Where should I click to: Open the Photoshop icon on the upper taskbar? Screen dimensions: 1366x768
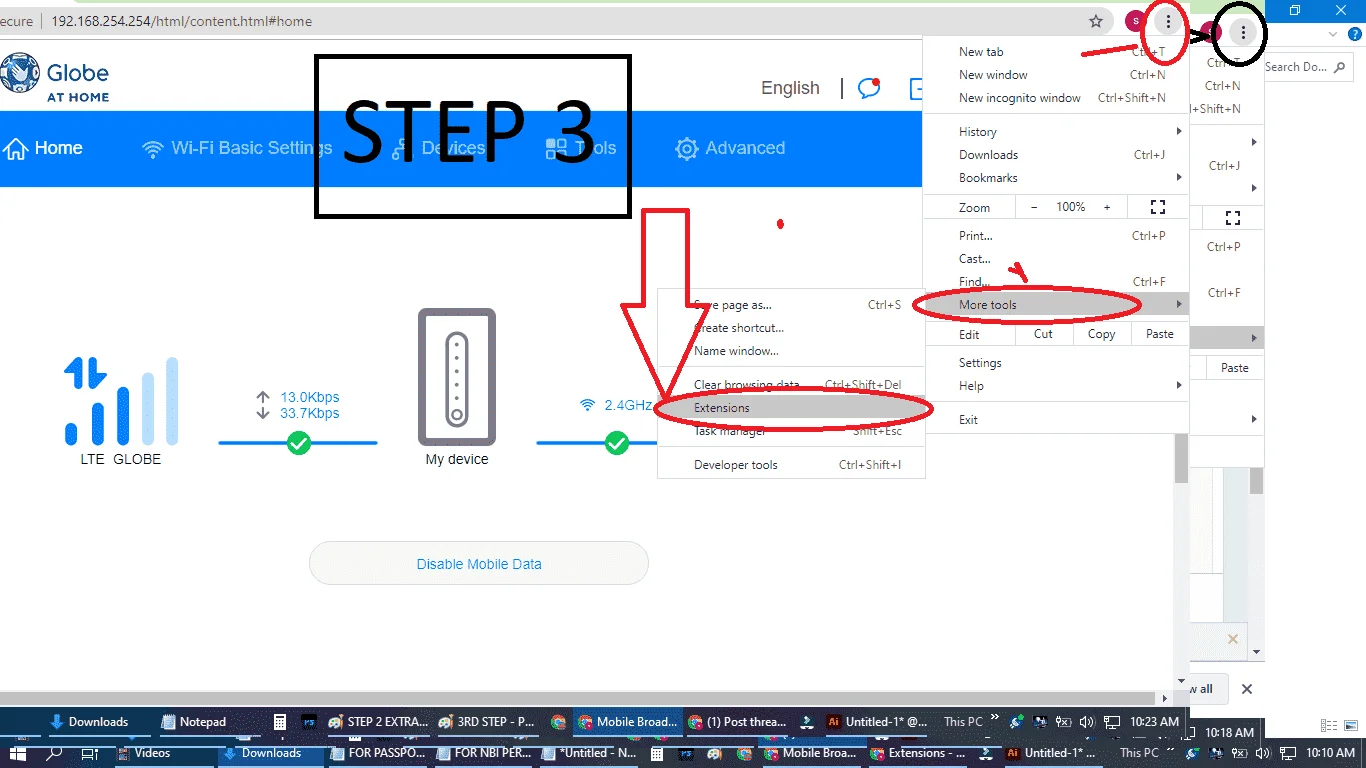point(310,722)
